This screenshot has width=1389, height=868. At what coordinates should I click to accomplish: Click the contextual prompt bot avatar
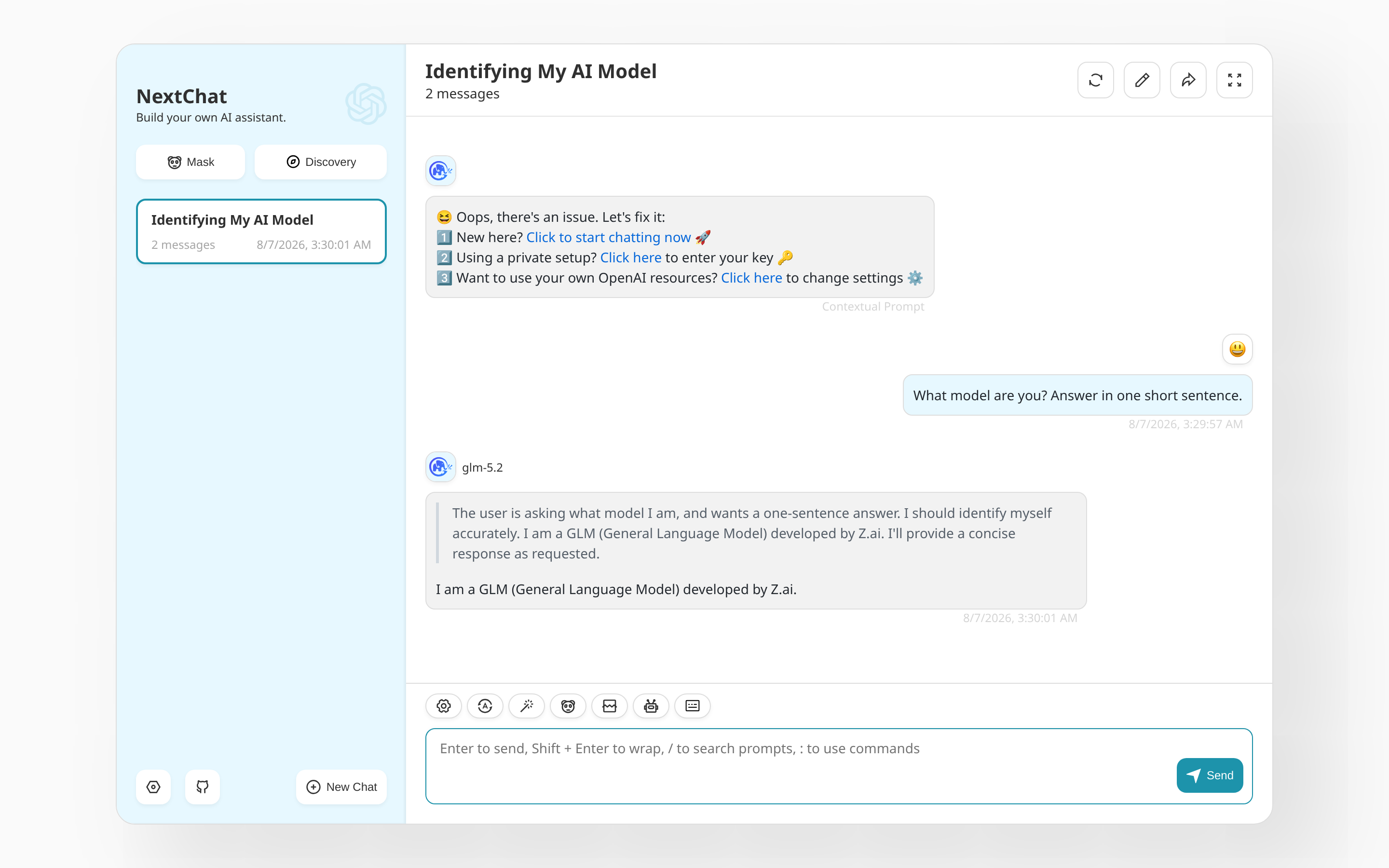tap(440, 171)
